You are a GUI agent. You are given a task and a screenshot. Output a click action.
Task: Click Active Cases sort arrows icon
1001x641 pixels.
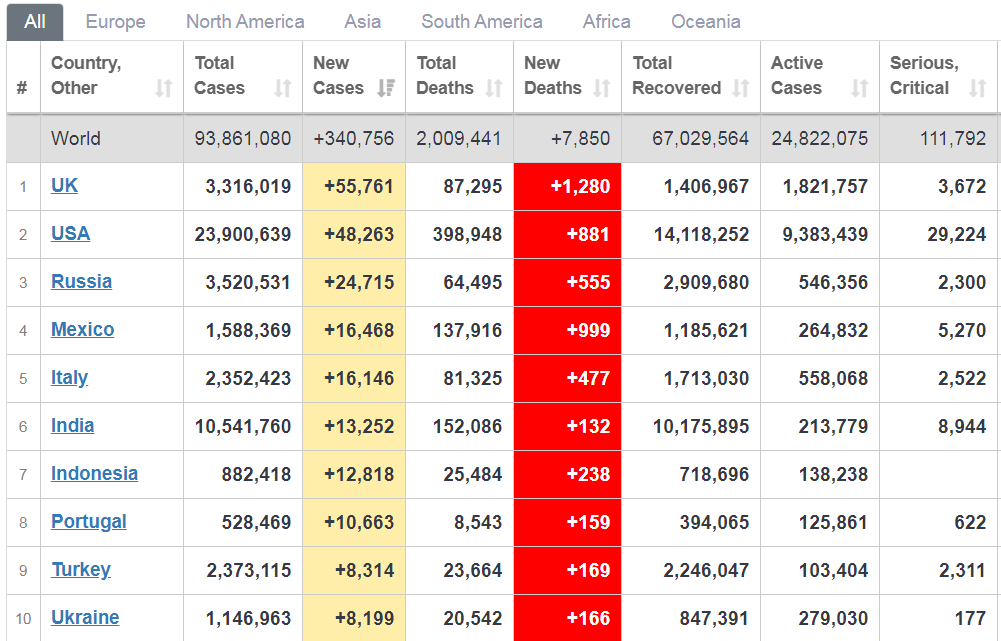pyautogui.click(x=859, y=89)
